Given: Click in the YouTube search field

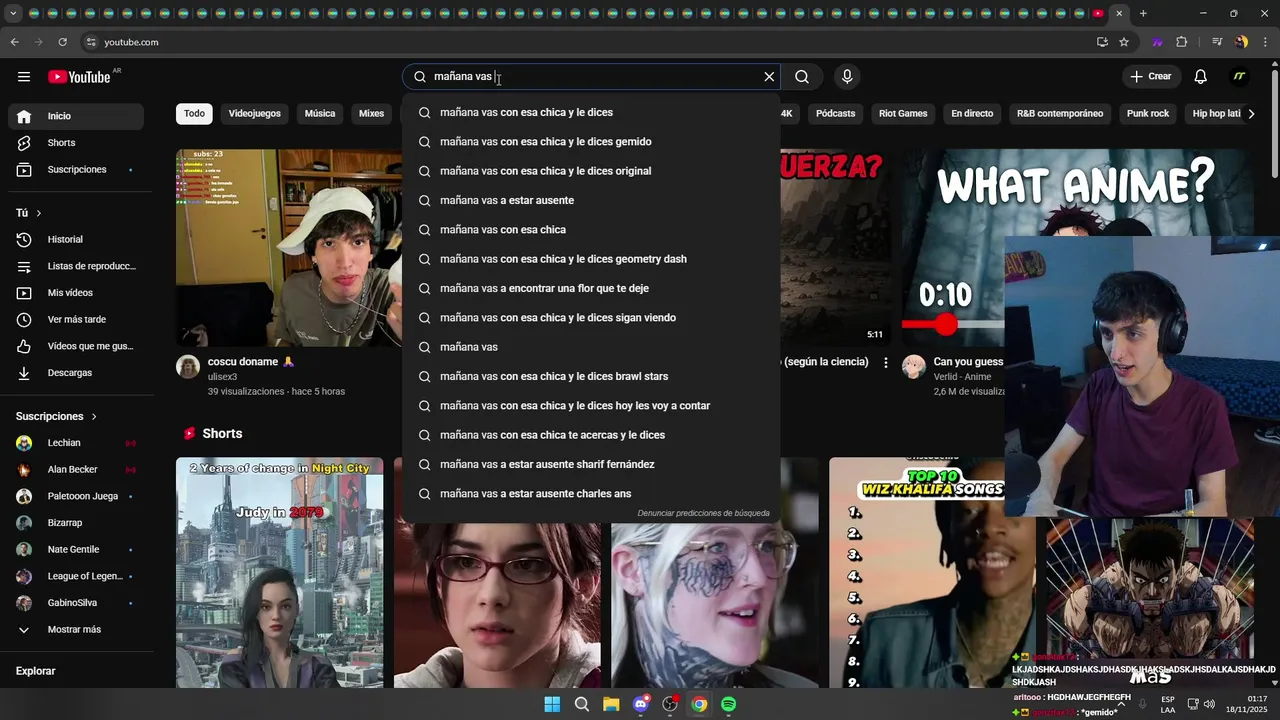Looking at the screenshot, I should 590,77.
